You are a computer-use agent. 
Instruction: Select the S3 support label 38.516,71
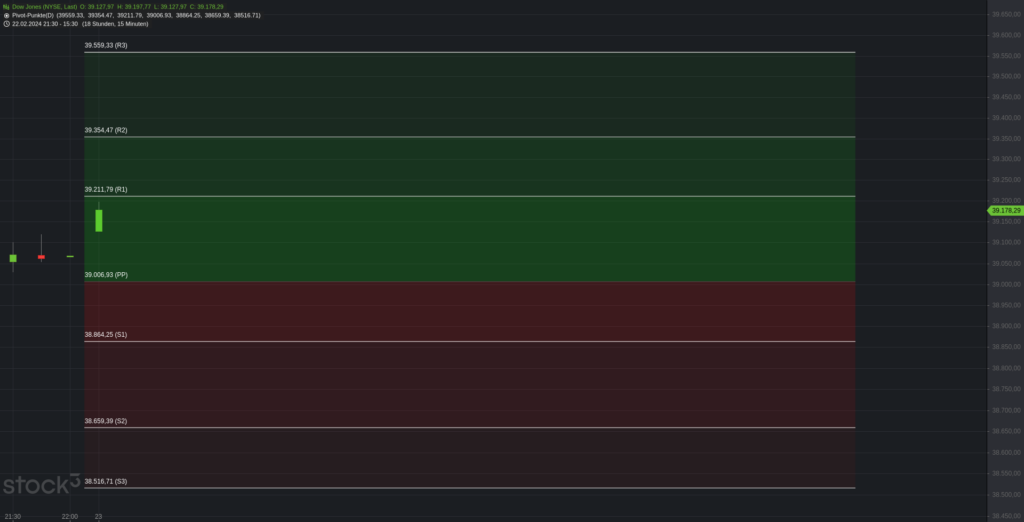coord(106,481)
